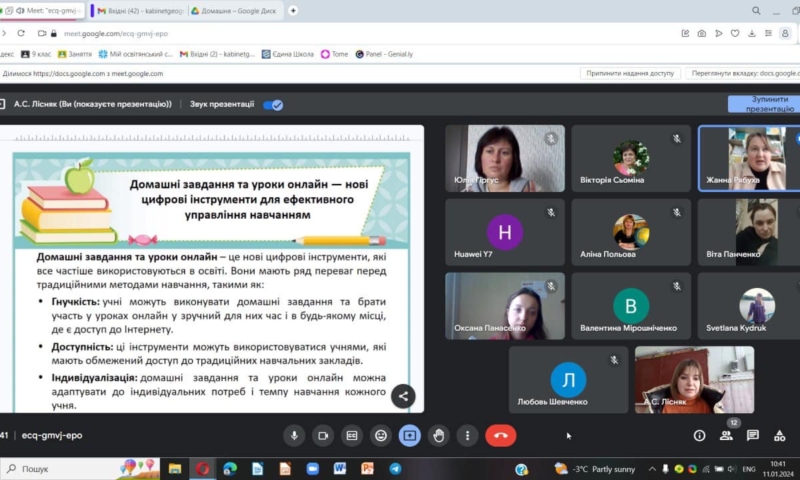The image size is (800, 480).
Task: Launch Microsoft Edge from taskbar
Action: point(230,469)
